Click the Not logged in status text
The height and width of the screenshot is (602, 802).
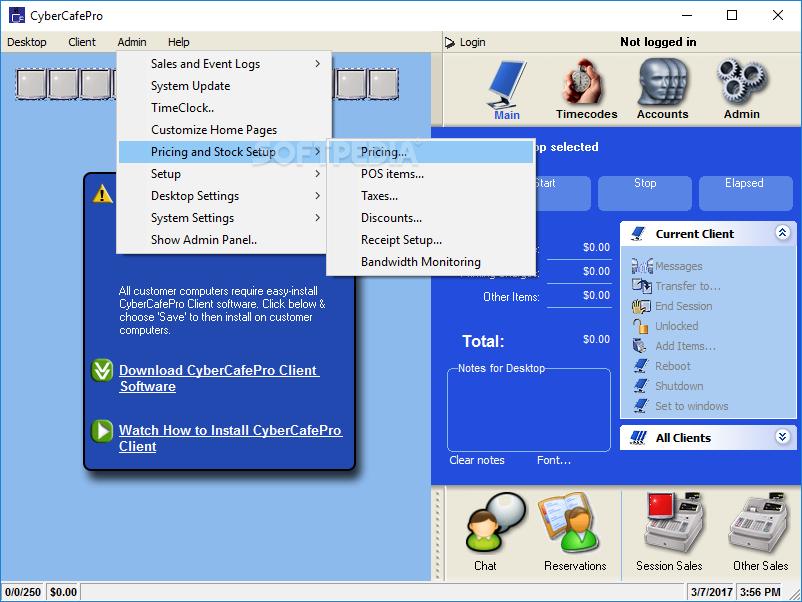[x=658, y=42]
